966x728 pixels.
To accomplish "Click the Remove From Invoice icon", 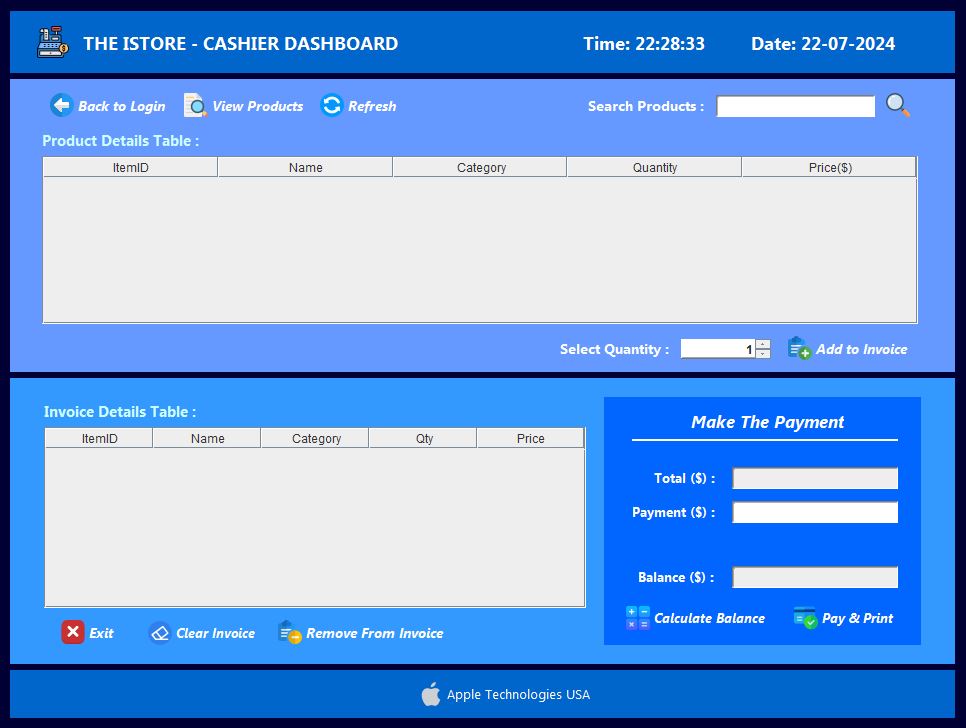I will (x=289, y=632).
